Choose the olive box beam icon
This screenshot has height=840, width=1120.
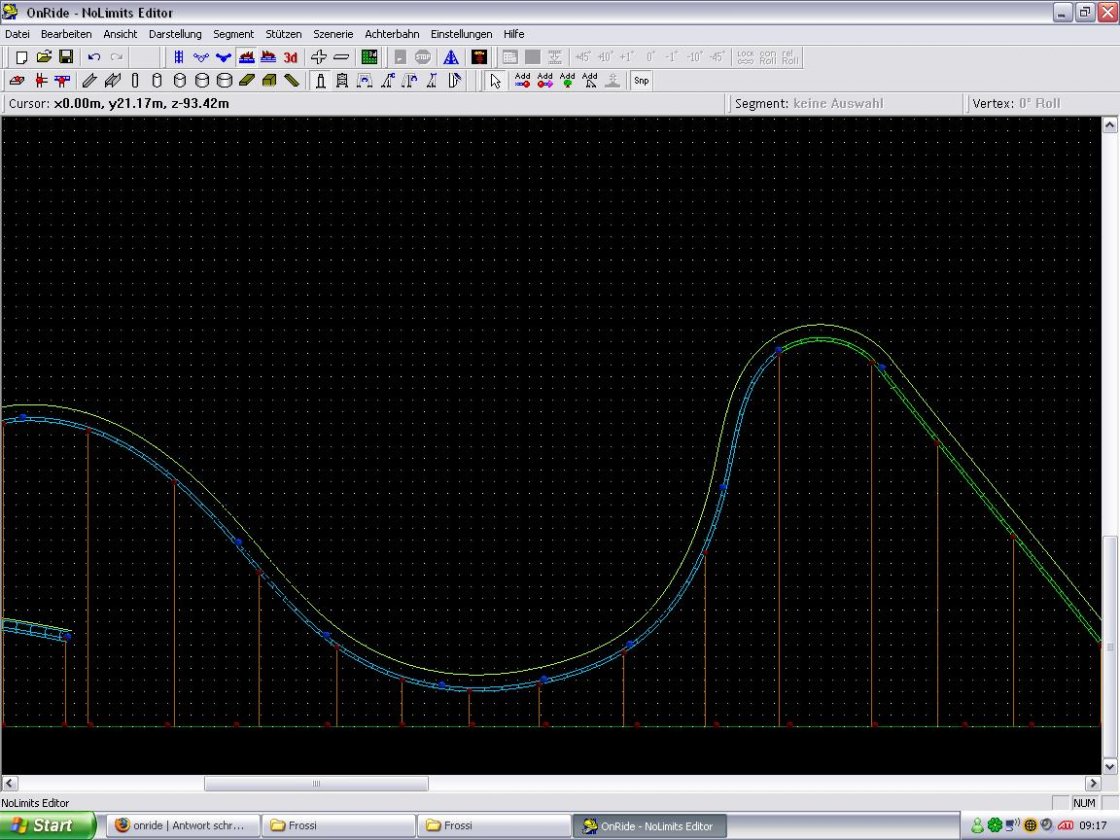[x=269, y=81]
